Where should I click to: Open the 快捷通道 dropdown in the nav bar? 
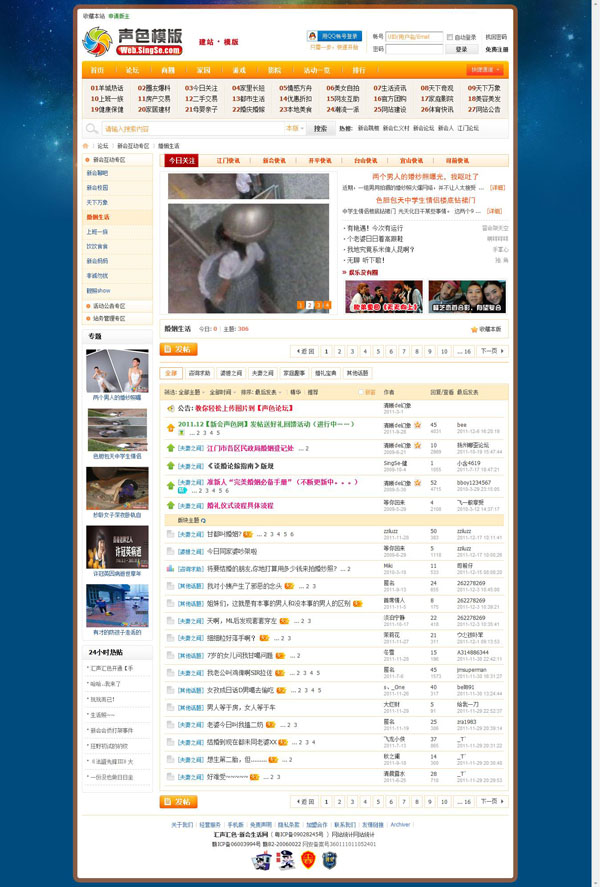pos(485,70)
